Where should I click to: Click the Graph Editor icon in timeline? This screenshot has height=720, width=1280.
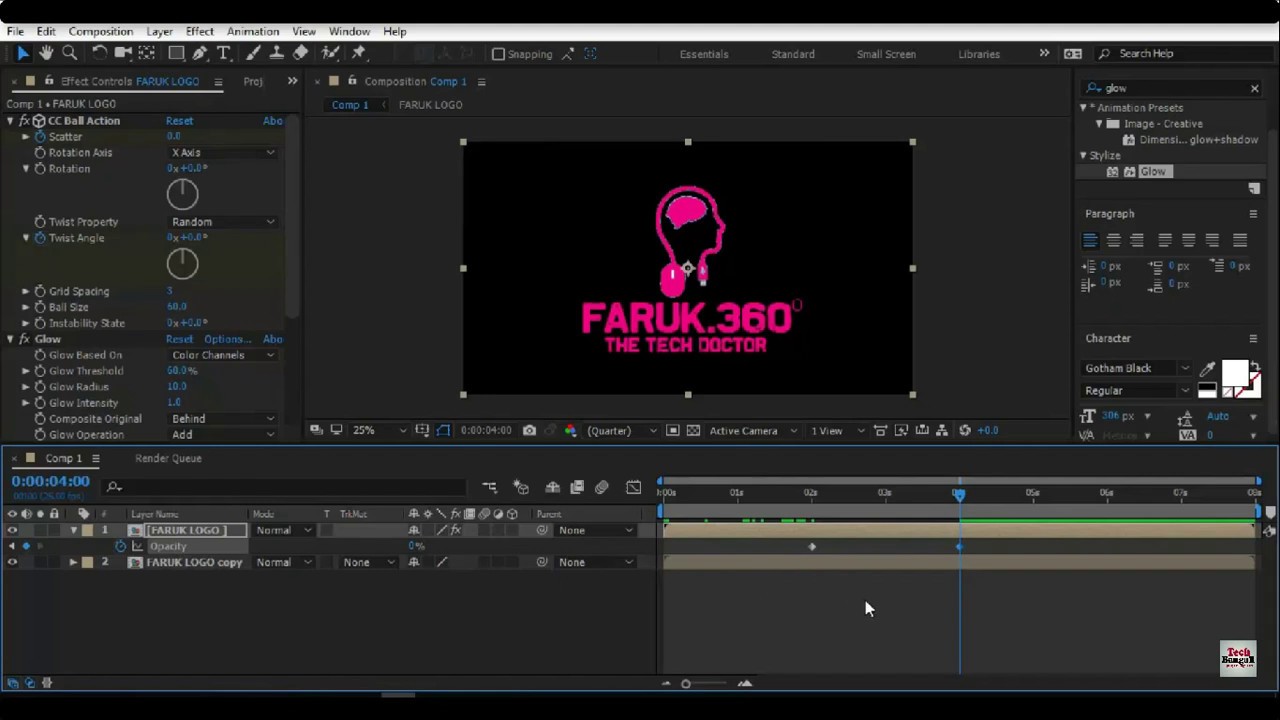(633, 487)
